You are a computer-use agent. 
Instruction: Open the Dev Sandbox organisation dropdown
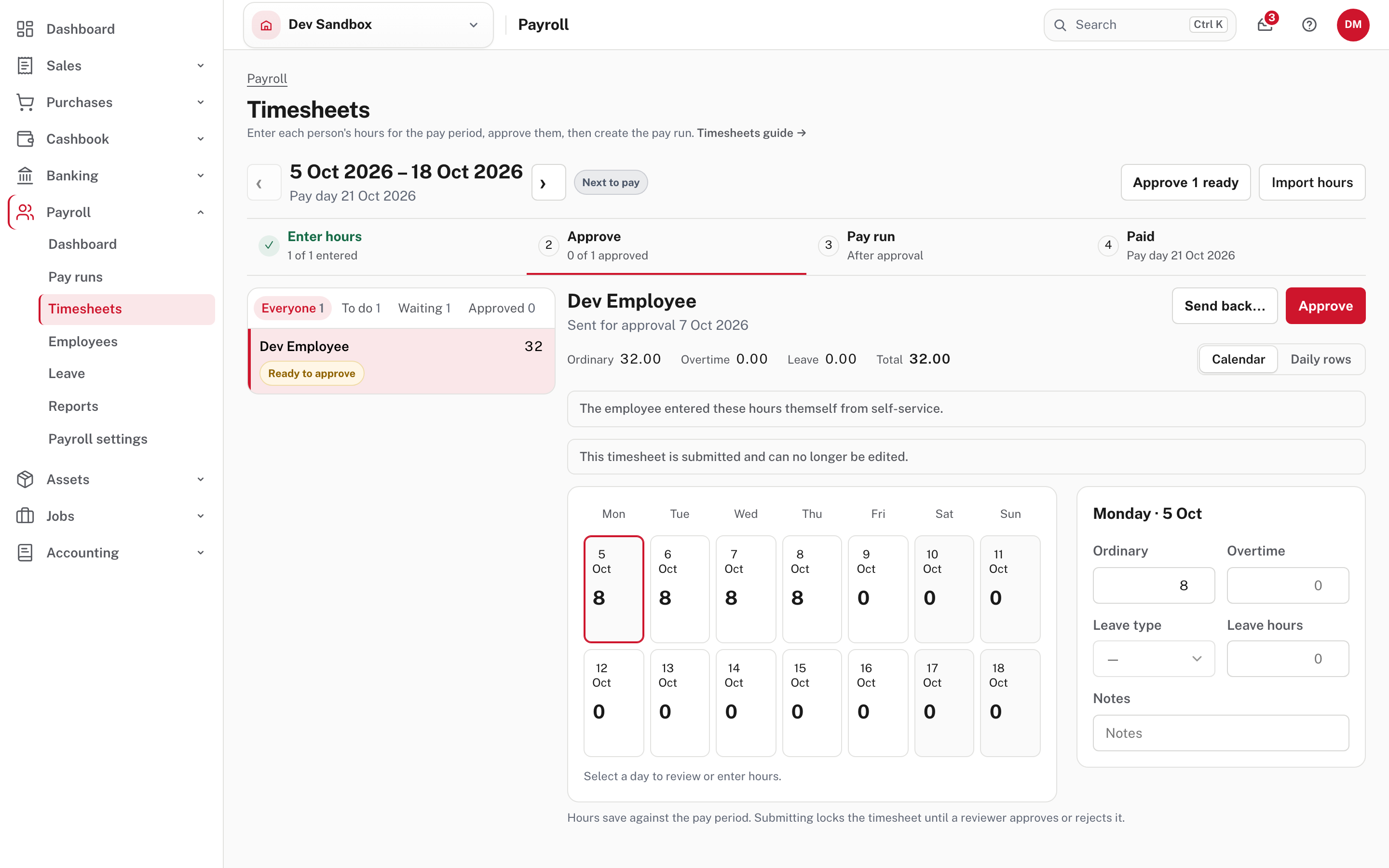point(368,25)
